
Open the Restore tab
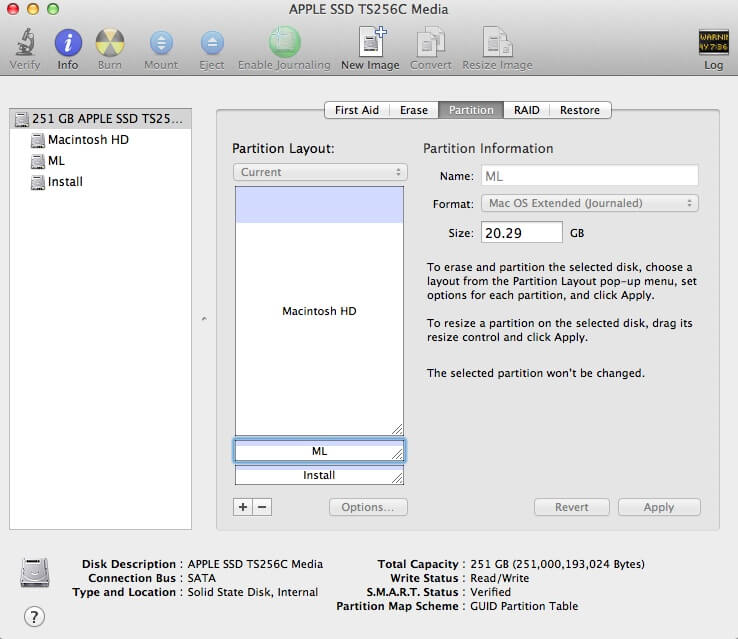(580, 110)
